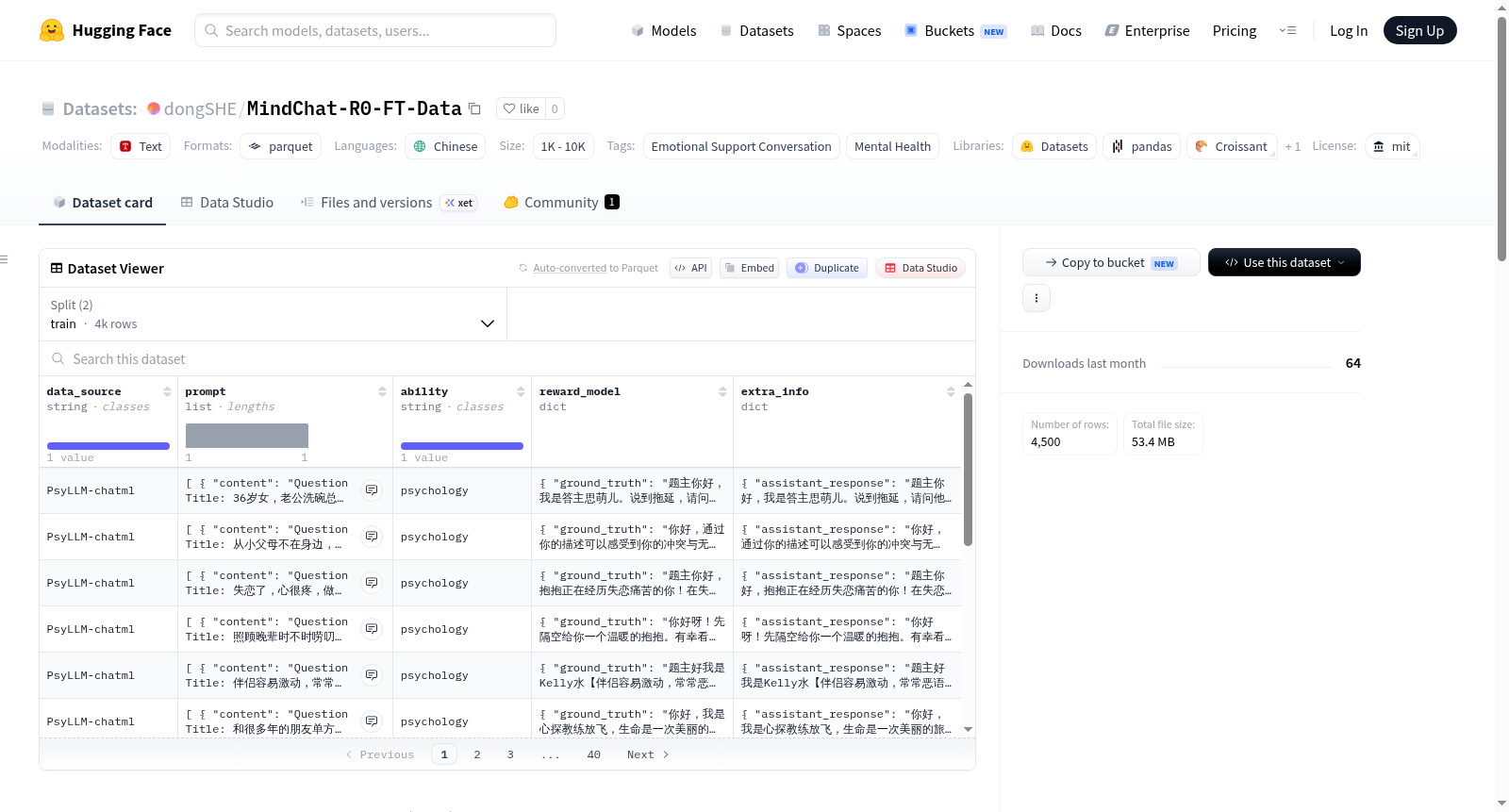This screenshot has height=812, width=1509.
Task: Open chat icon in 照顾晚辈 prompt row
Action: (x=372, y=629)
